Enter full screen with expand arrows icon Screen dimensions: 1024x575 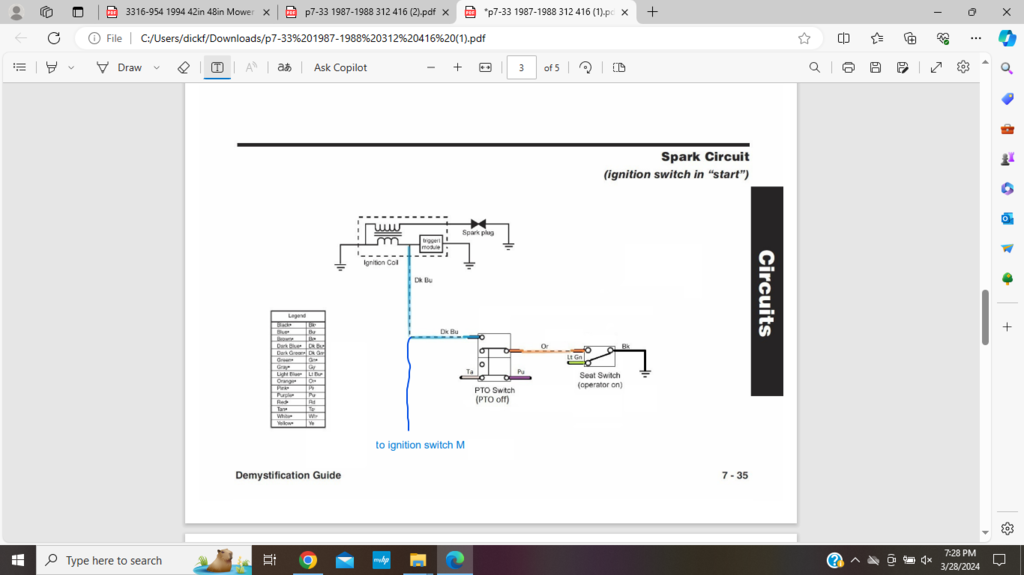936,67
